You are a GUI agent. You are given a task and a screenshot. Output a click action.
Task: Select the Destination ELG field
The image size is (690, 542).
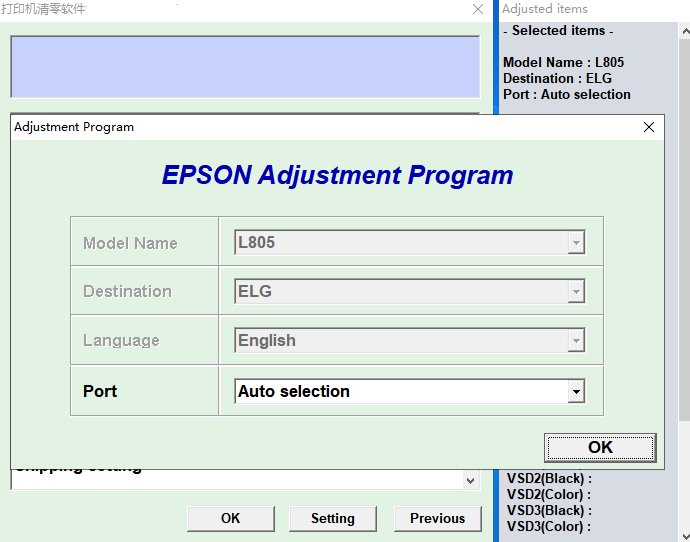click(x=410, y=291)
